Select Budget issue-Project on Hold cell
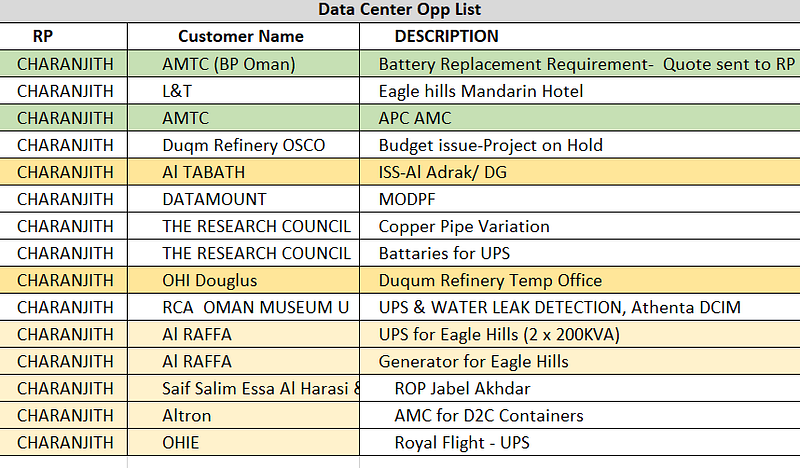 (x=490, y=145)
